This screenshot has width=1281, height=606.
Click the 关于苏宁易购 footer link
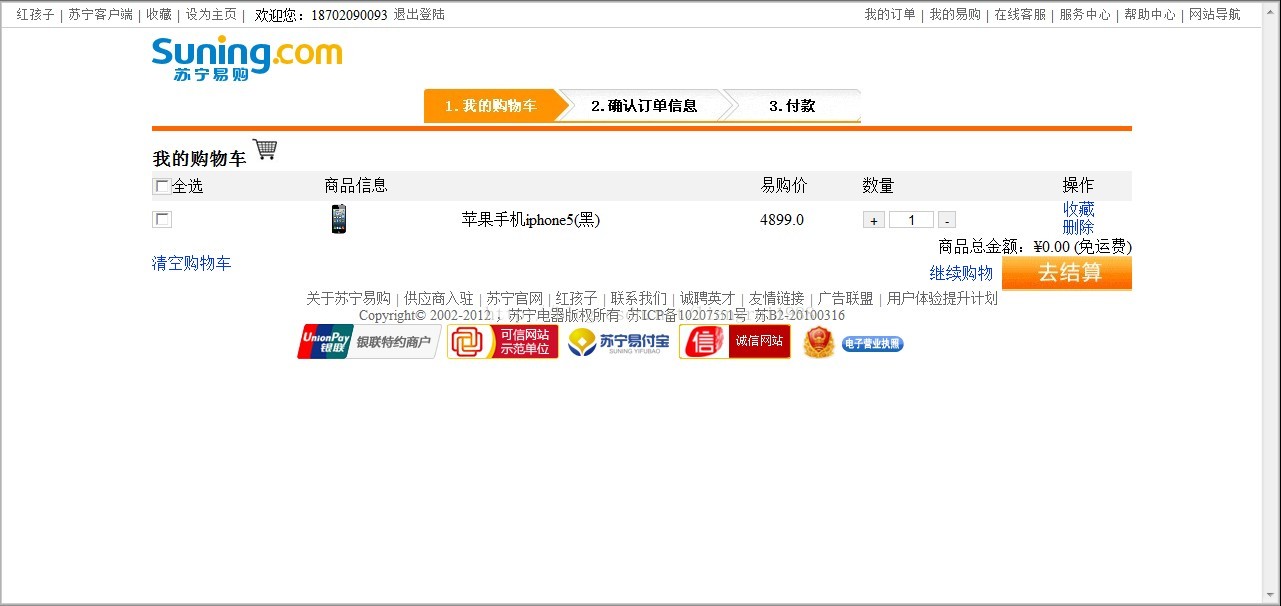click(x=348, y=298)
